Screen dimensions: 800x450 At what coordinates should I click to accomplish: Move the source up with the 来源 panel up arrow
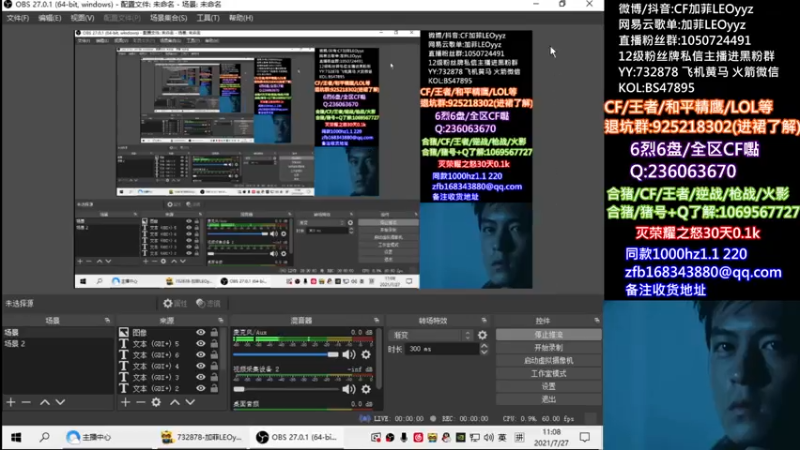click(x=175, y=402)
